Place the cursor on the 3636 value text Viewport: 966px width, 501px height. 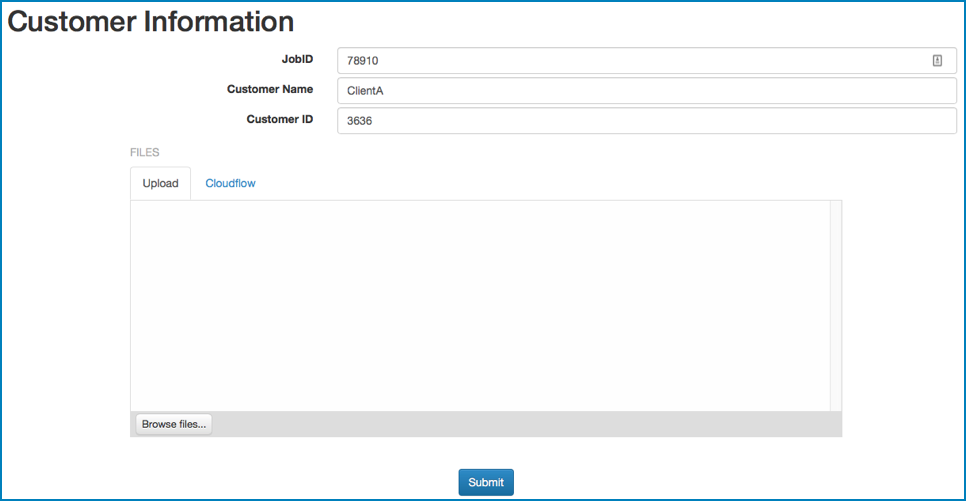click(359, 121)
